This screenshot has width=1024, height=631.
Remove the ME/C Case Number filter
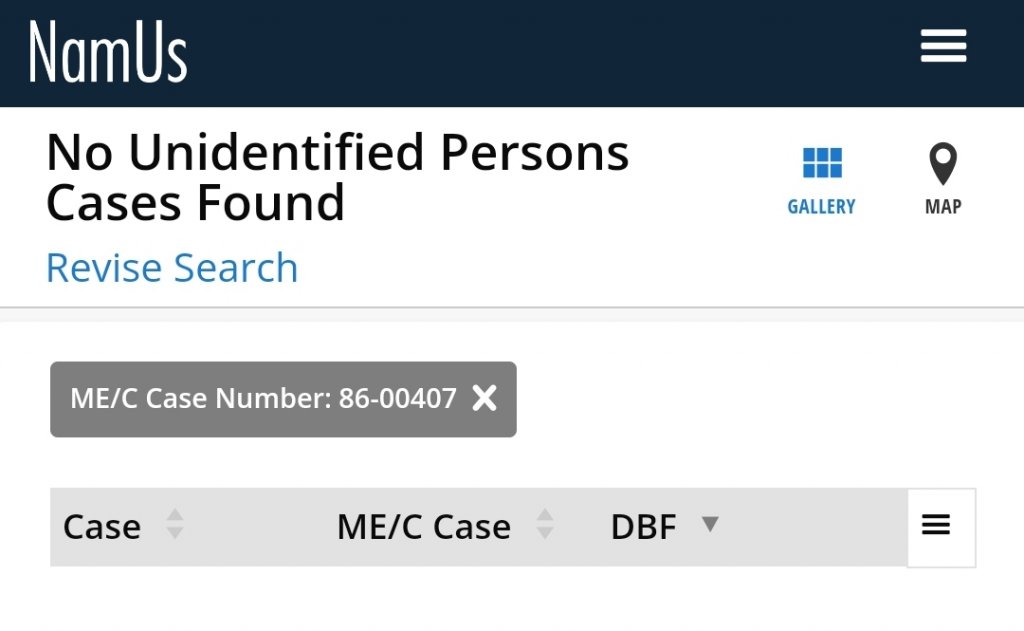485,399
